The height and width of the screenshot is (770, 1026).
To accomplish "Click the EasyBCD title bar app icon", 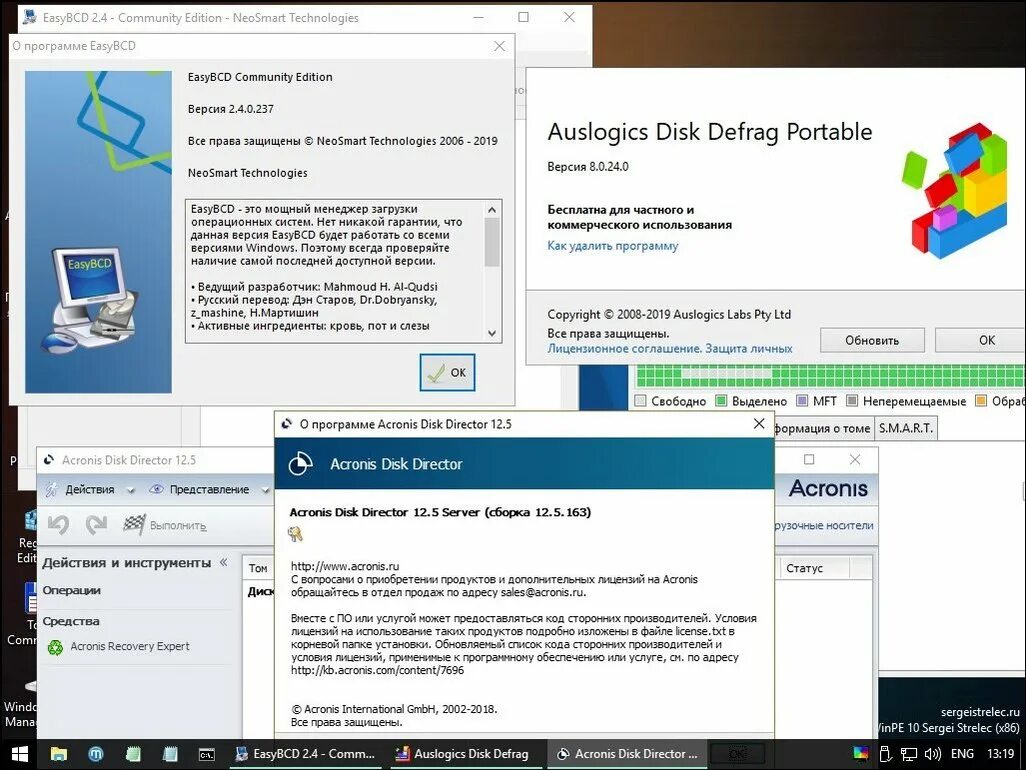I will pos(29,17).
